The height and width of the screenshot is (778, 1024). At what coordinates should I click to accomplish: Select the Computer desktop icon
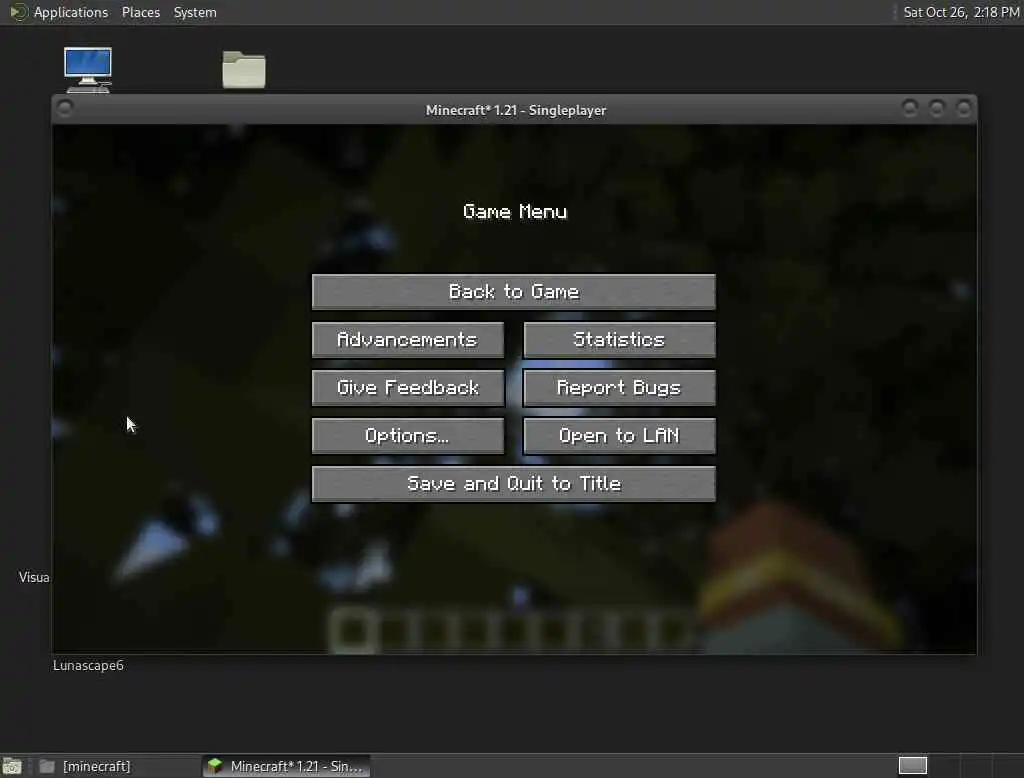coord(88,69)
